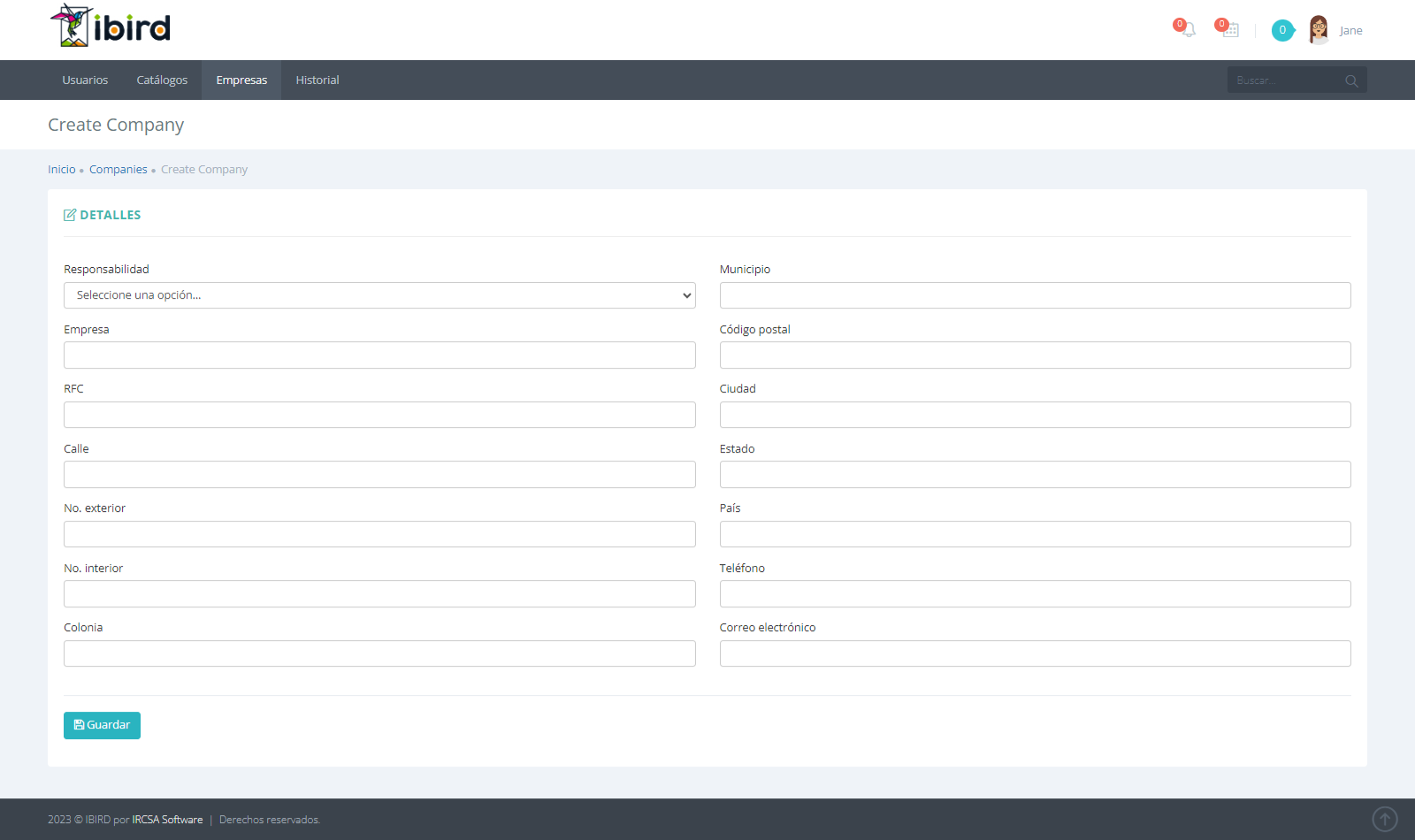
Task: Open the calendar notifications icon
Action: [x=1230, y=30]
